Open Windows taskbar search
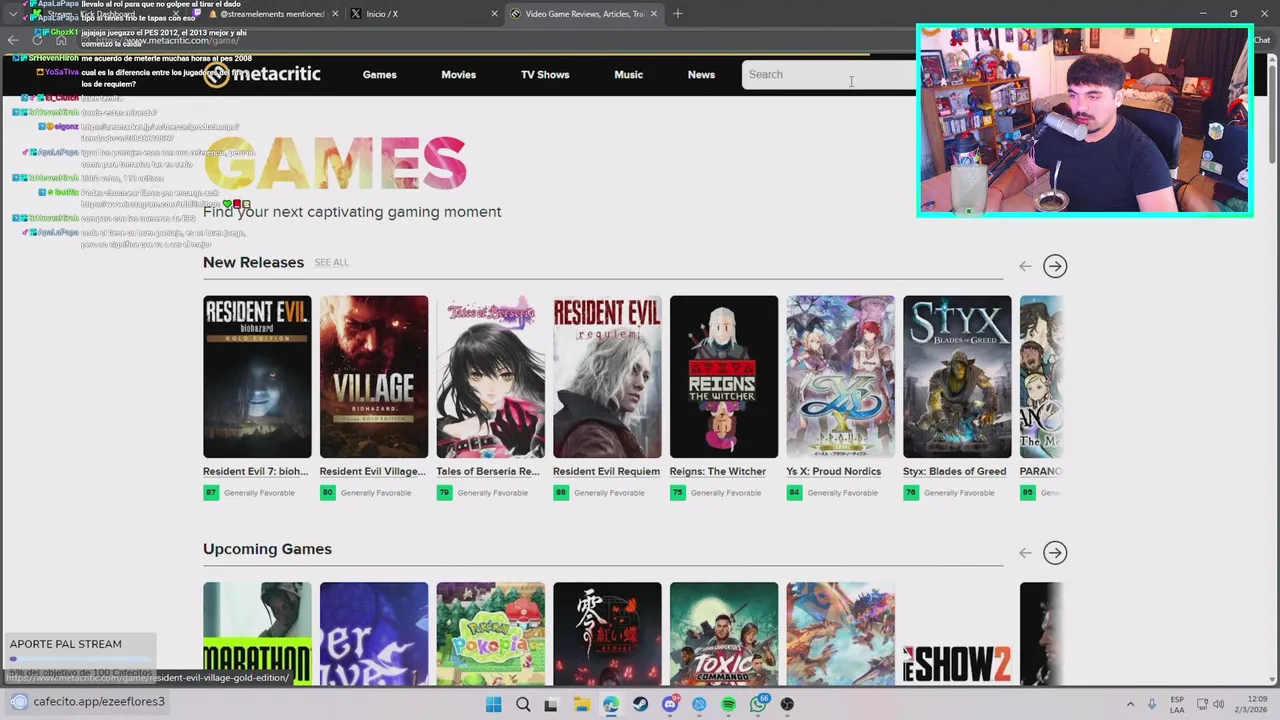 click(523, 704)
